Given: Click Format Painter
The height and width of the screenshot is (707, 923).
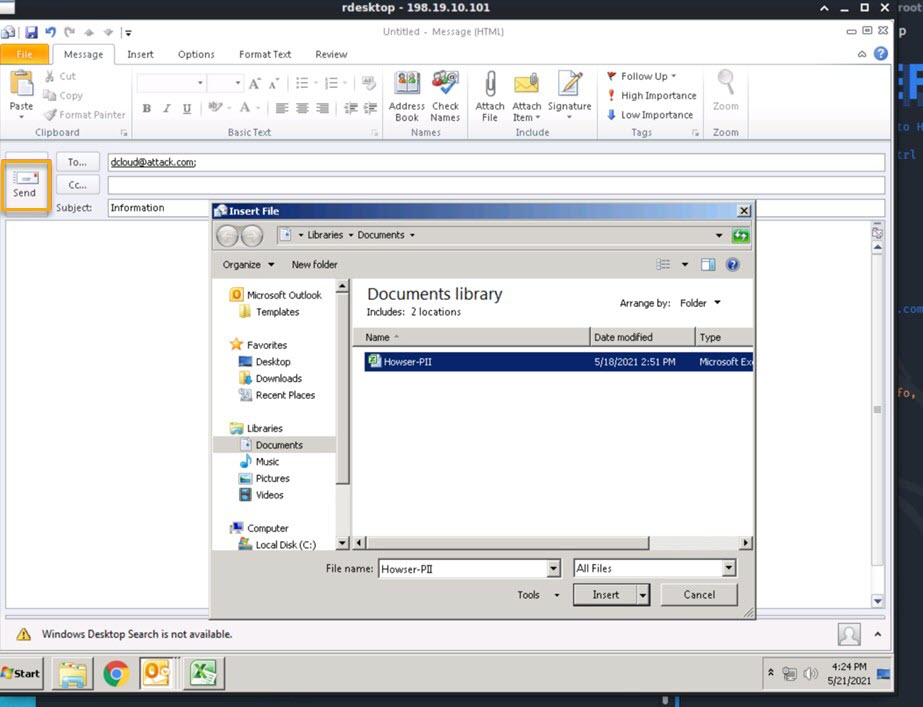Looking at the screenshot, I should [x=85, y=115].
